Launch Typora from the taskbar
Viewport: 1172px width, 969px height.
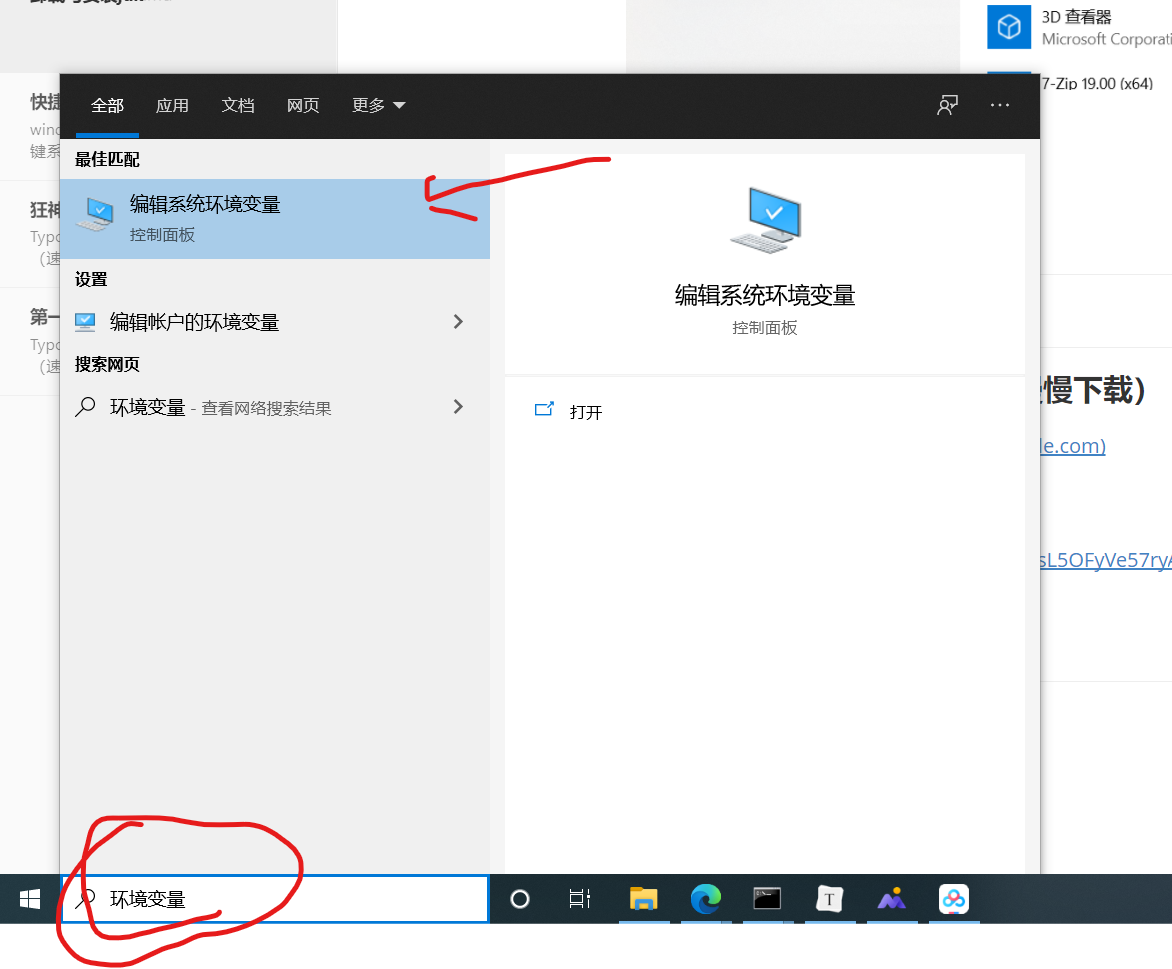point(830,899)
